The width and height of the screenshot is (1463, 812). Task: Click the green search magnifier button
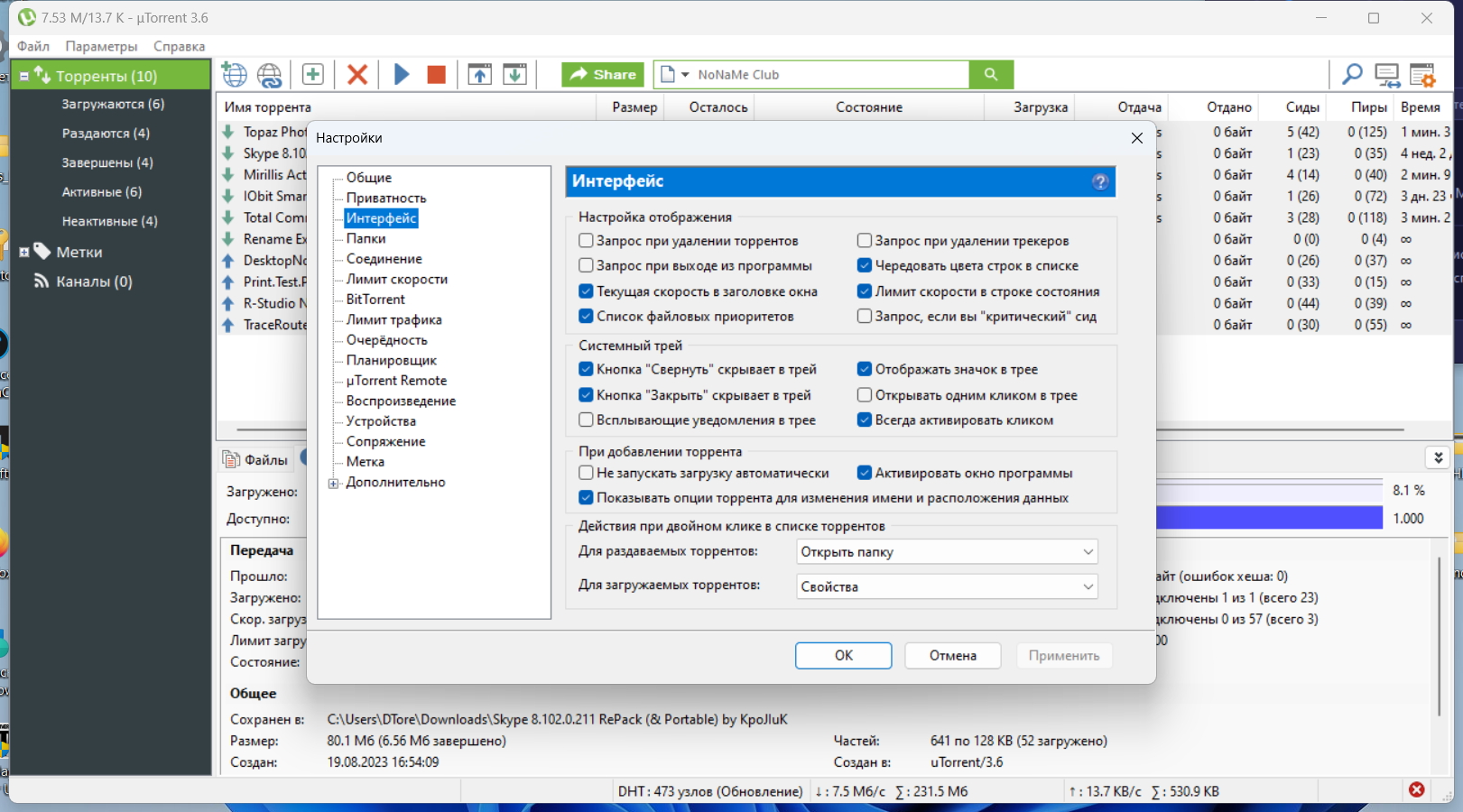point(991,75)
